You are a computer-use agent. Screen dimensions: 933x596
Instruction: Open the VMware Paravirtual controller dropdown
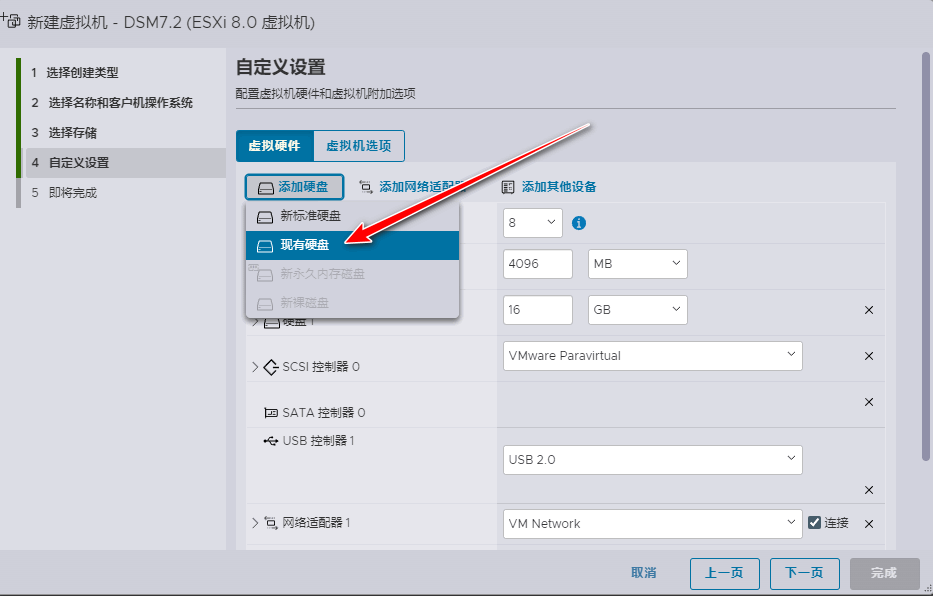[653, 356]
